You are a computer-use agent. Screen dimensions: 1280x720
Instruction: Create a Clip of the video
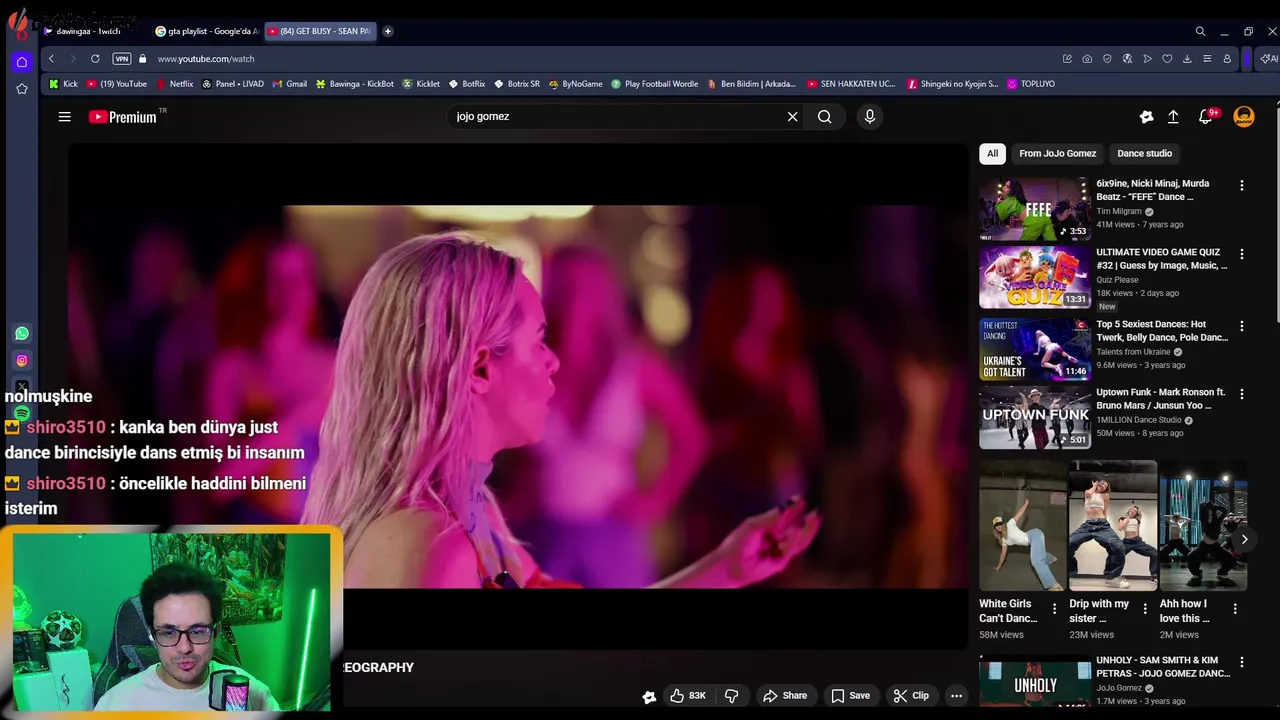pyautogui.click(x=911, y=696)
